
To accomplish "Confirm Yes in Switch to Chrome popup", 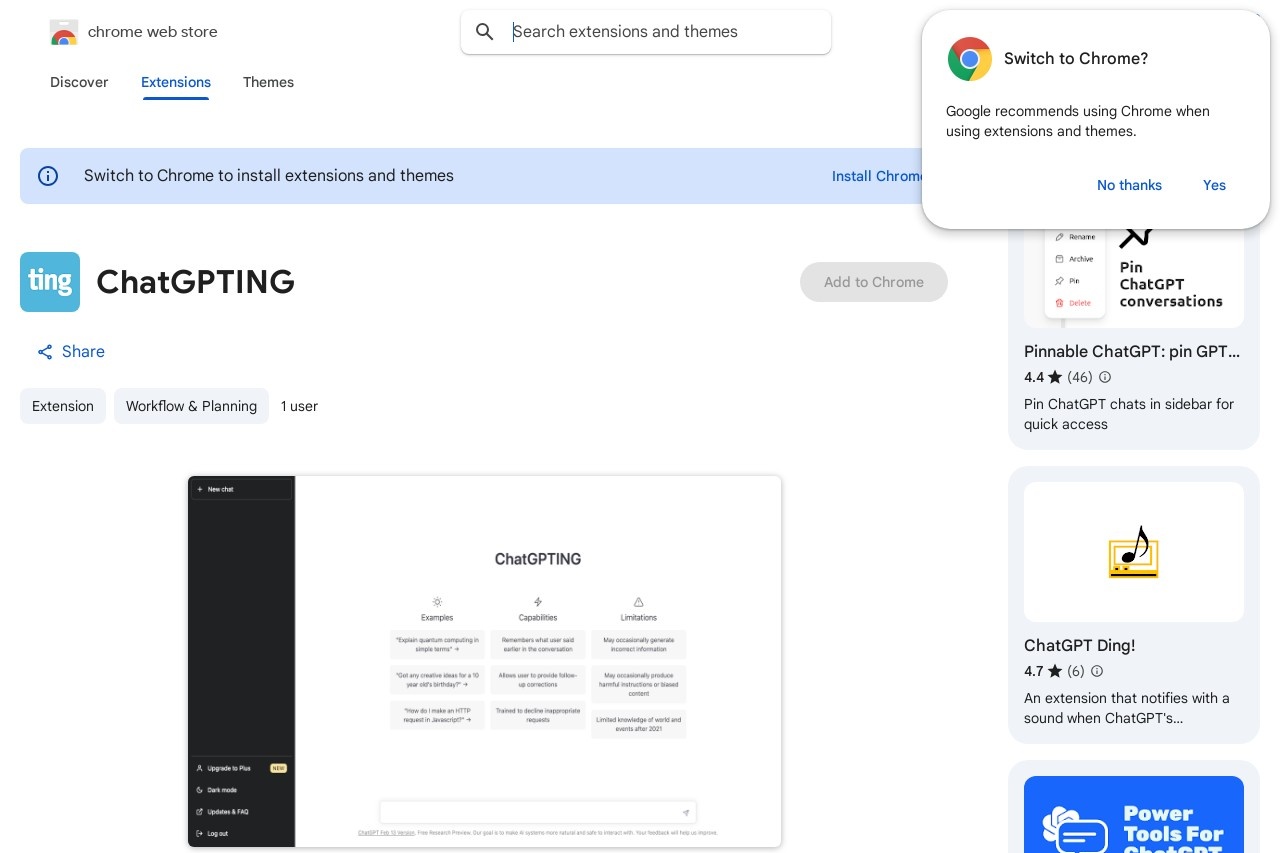I will 1214,185.
